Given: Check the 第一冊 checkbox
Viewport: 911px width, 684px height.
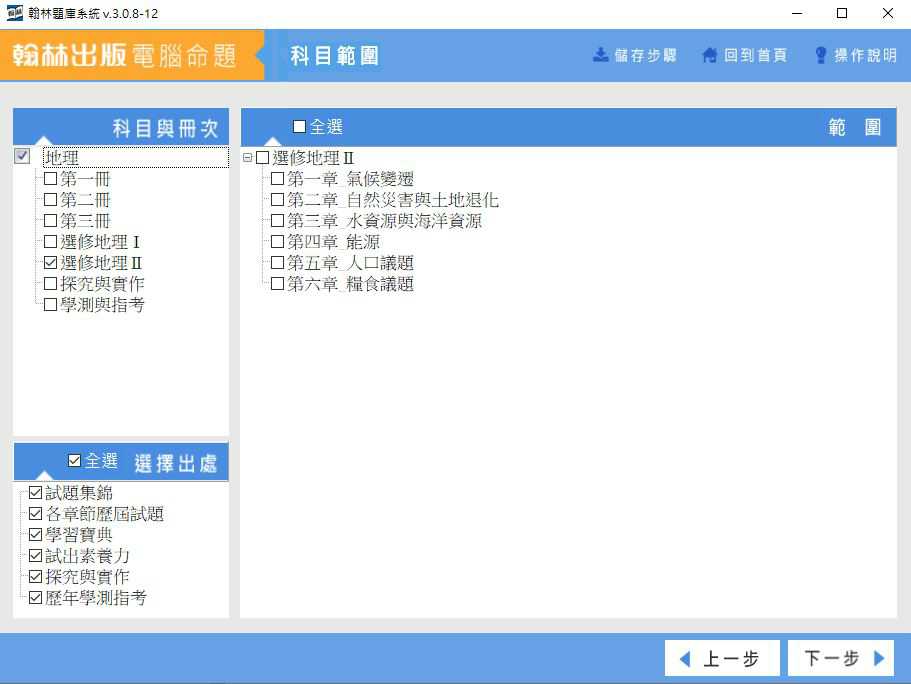Looking at the screenshot, I should click(51, 178).
